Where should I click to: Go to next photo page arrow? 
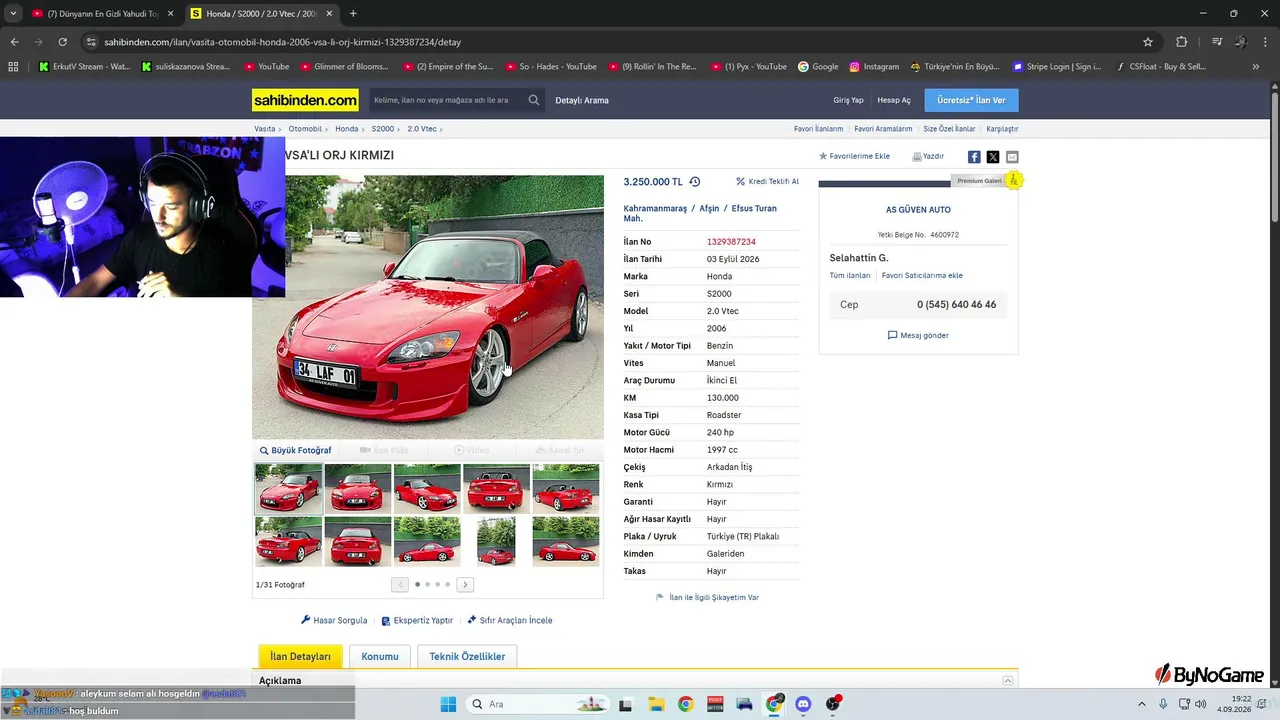click(465, 584)
